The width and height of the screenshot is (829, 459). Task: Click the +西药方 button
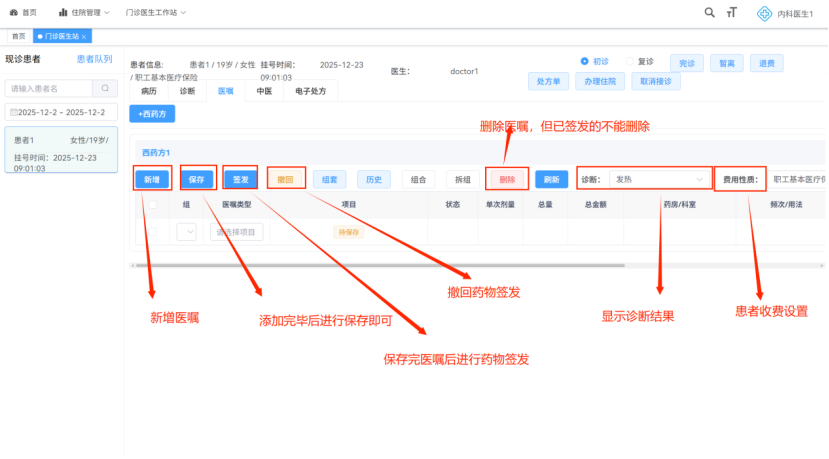click(152, 114)
